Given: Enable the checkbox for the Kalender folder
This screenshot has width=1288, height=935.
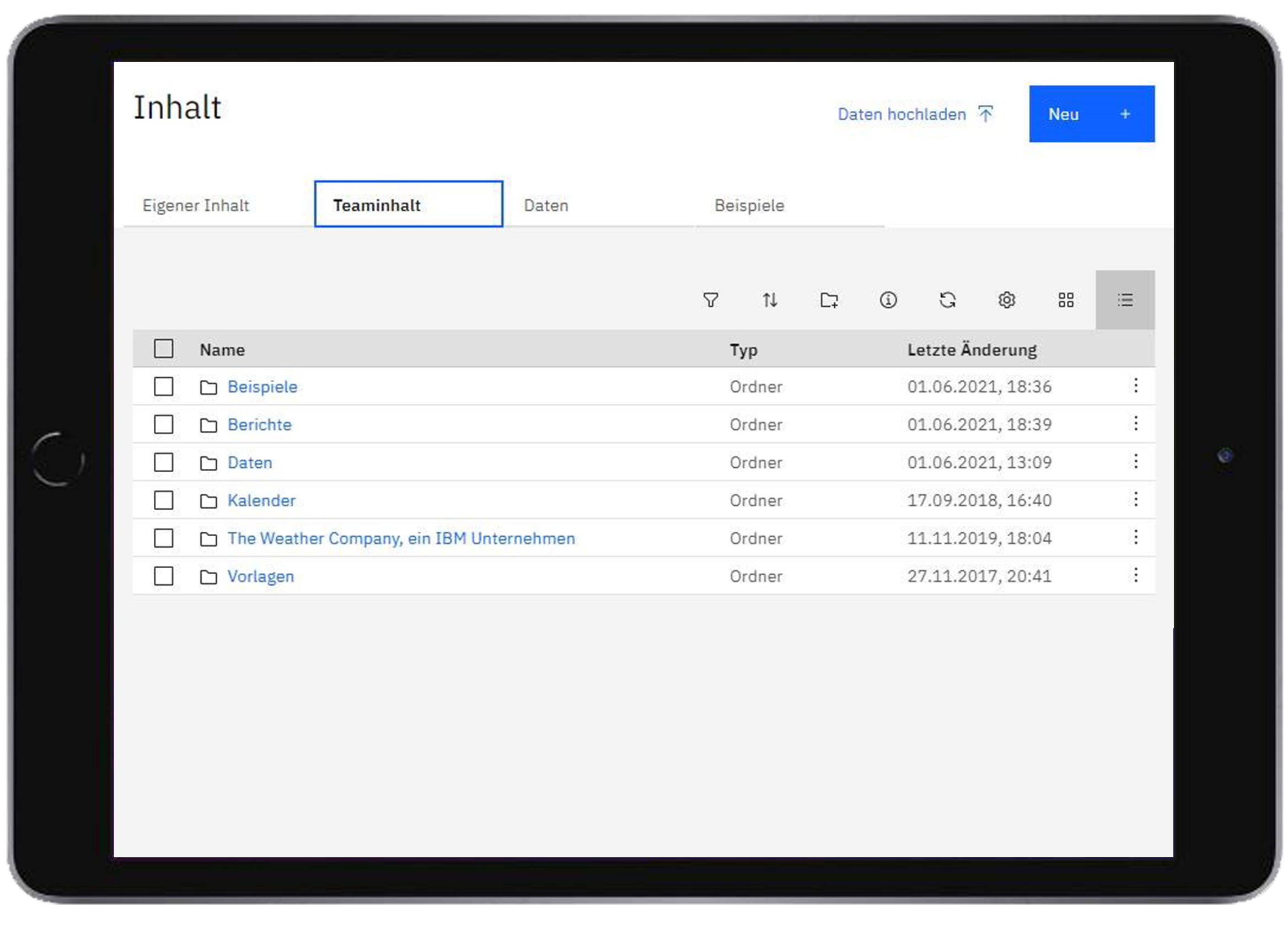Looking at the screenshot, I should pos(164,500).
